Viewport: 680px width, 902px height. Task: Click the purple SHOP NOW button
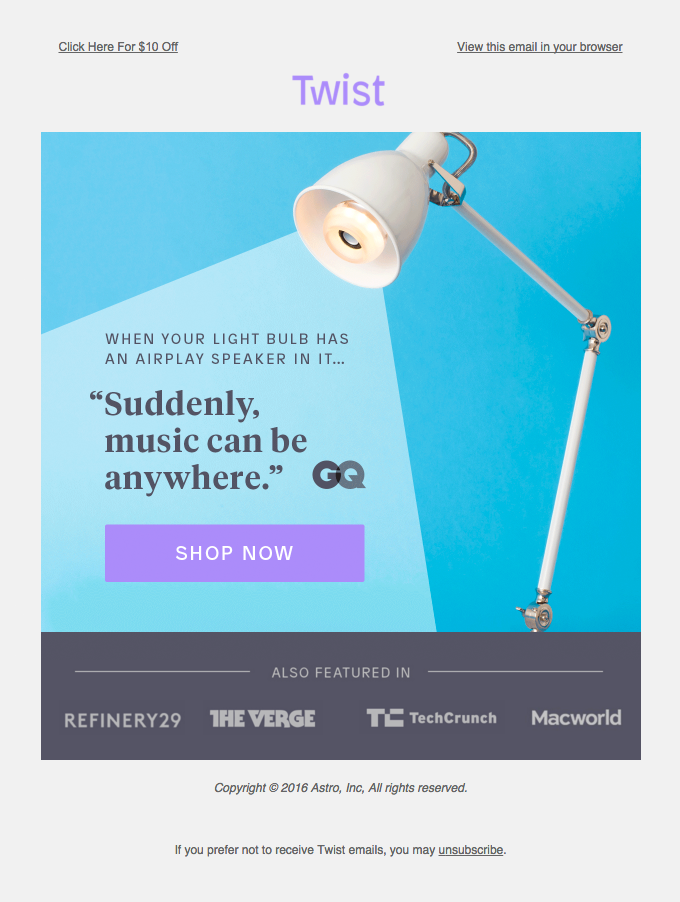click(x=235, y=553)
